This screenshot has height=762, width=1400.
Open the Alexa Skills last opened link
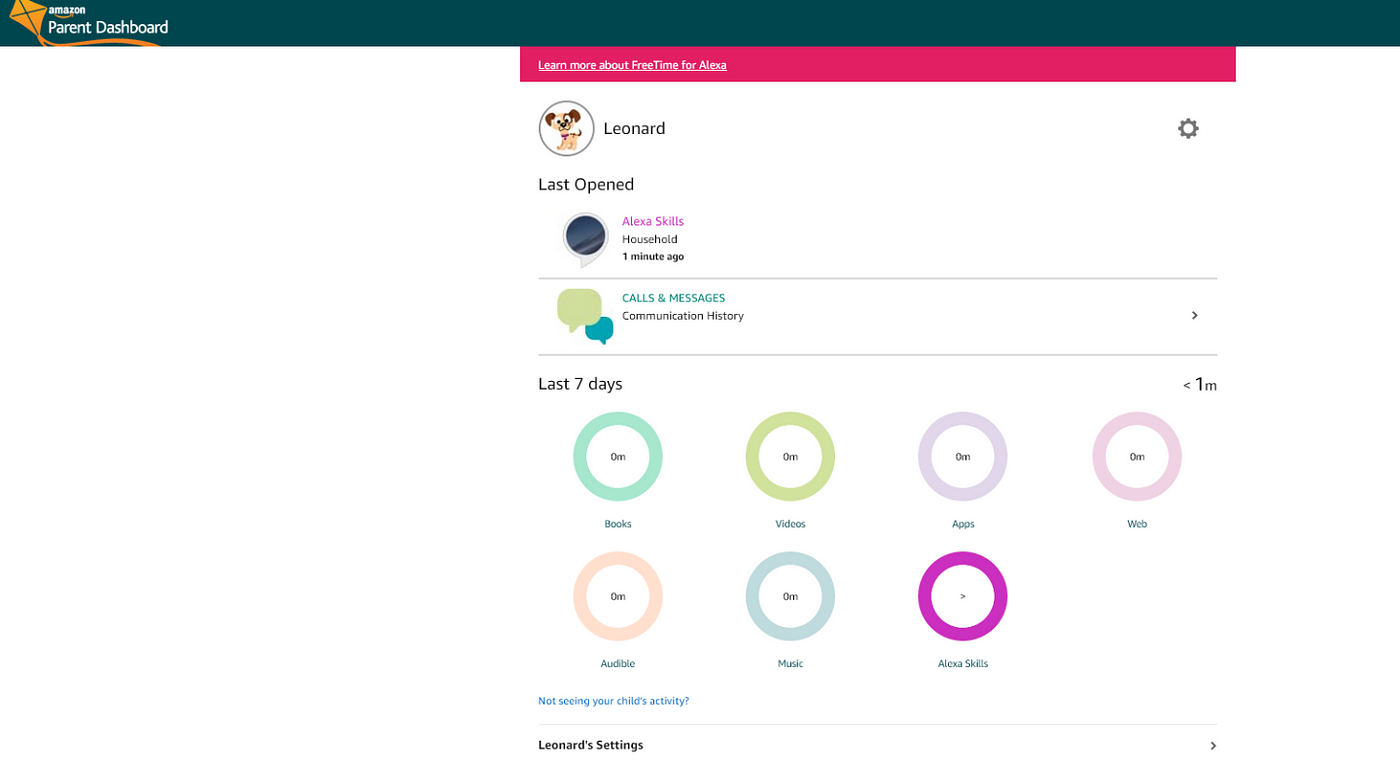tap(653, 221)
